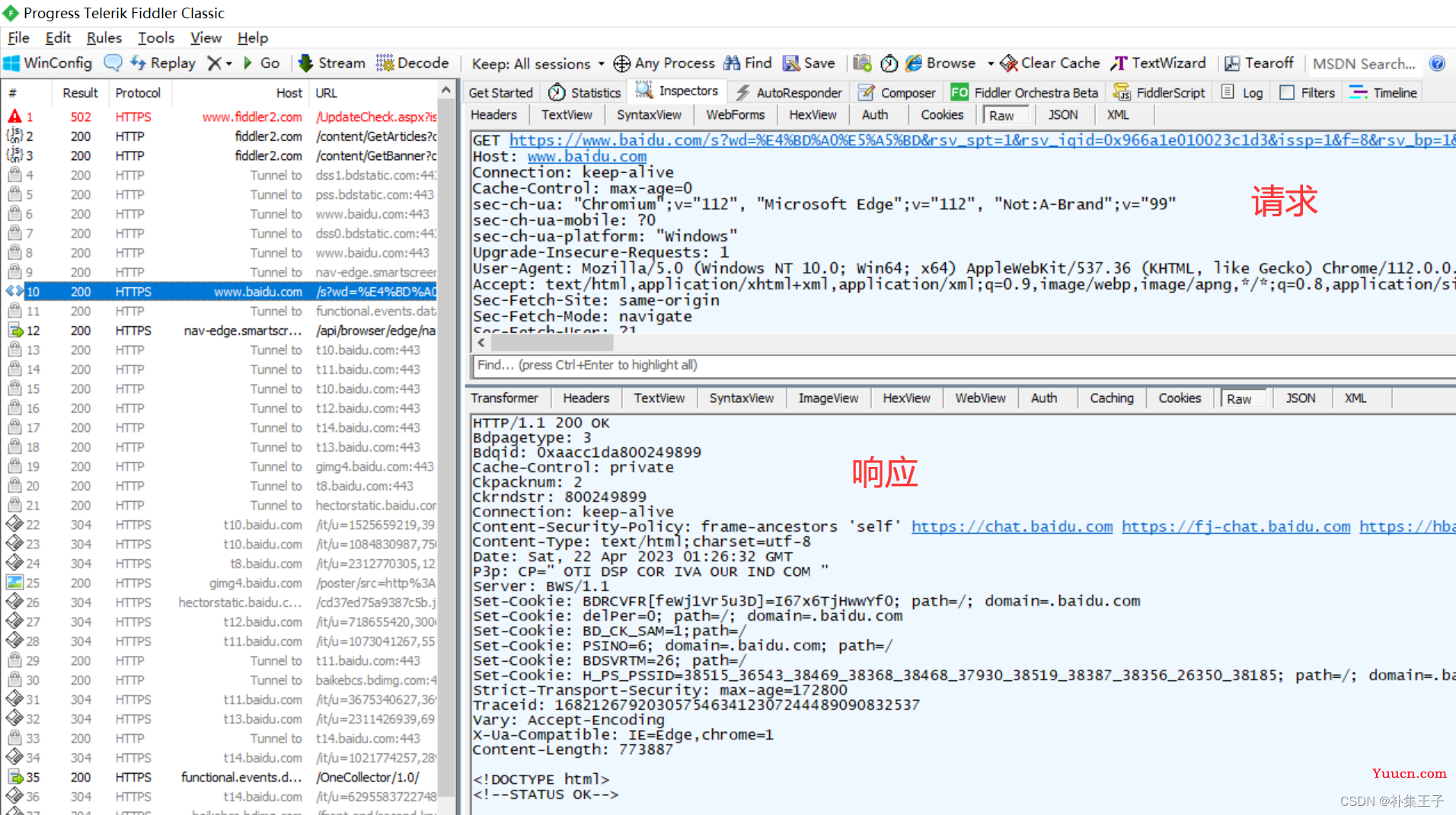Open the Composer tab

(897, 92)
